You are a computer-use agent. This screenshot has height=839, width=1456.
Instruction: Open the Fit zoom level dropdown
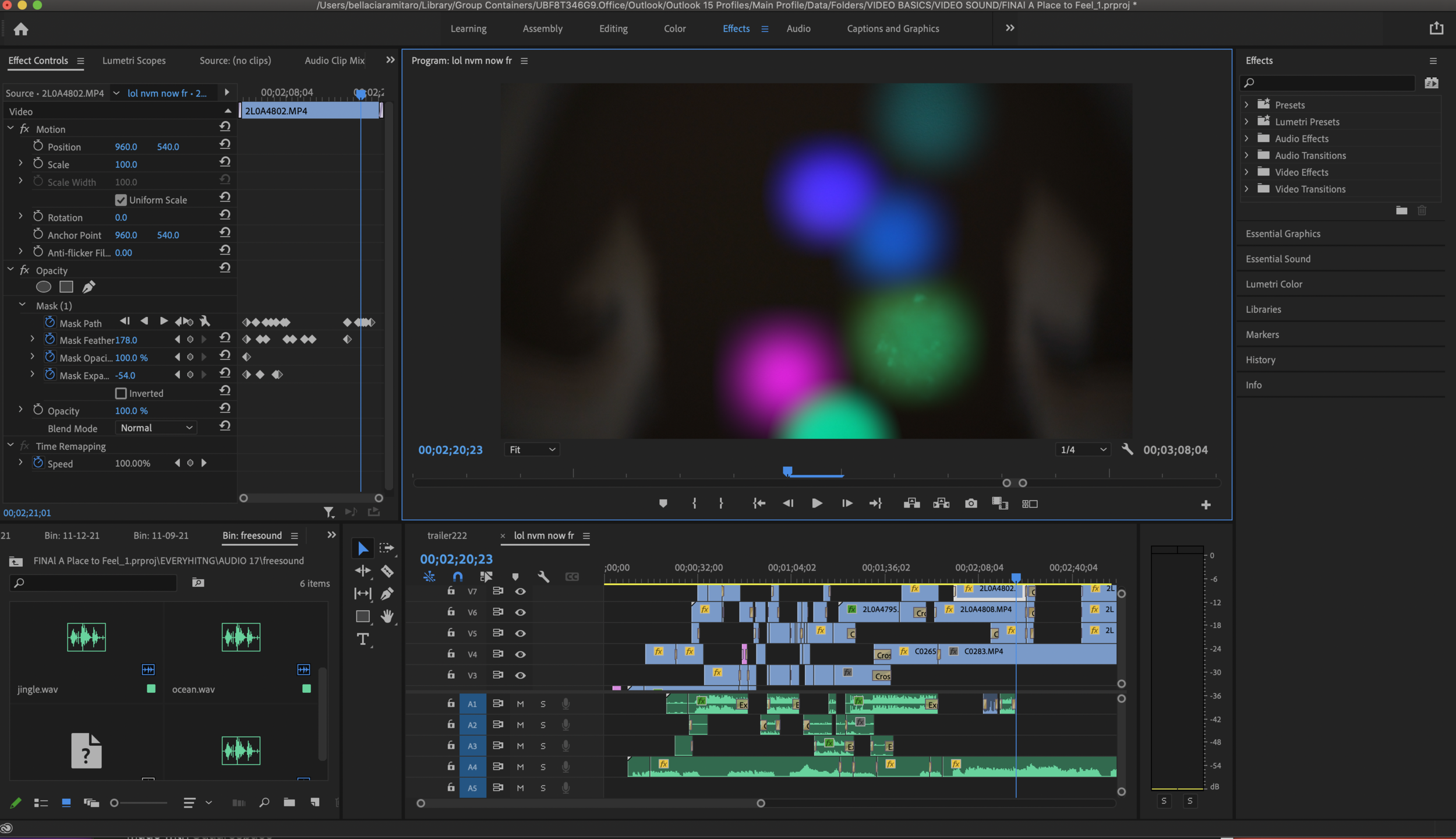532,449
